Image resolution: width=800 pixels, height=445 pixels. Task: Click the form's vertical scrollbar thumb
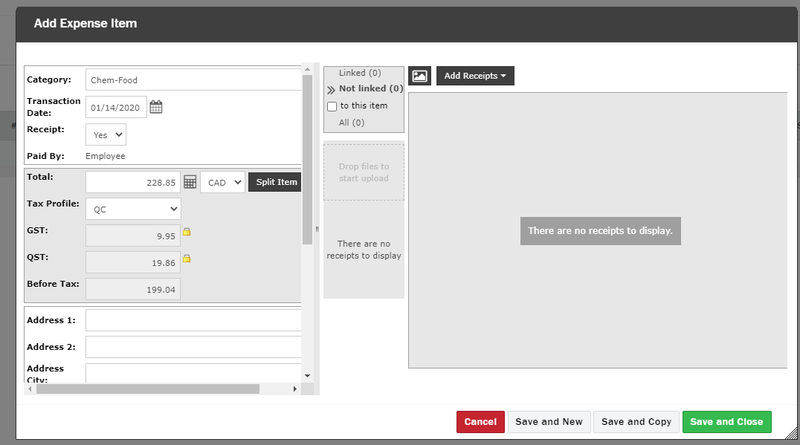[307, 159]
